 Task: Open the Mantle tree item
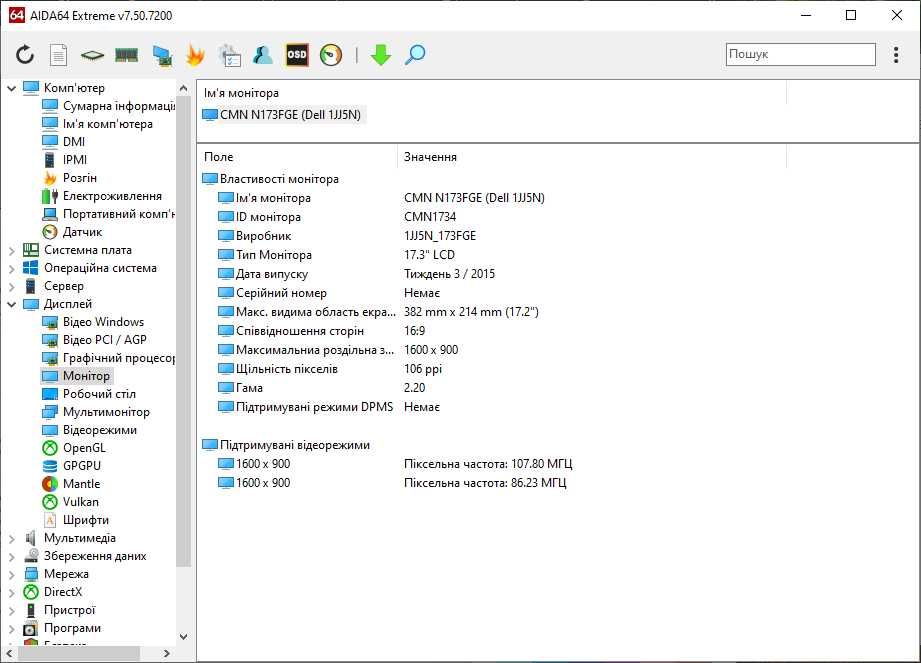coord(72,484)
